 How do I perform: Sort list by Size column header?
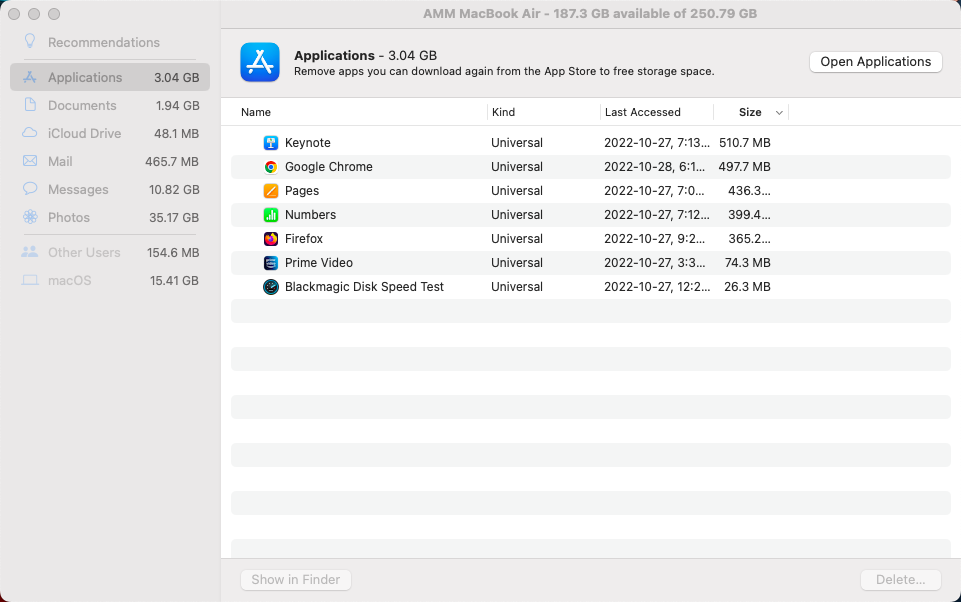[750, 112]
